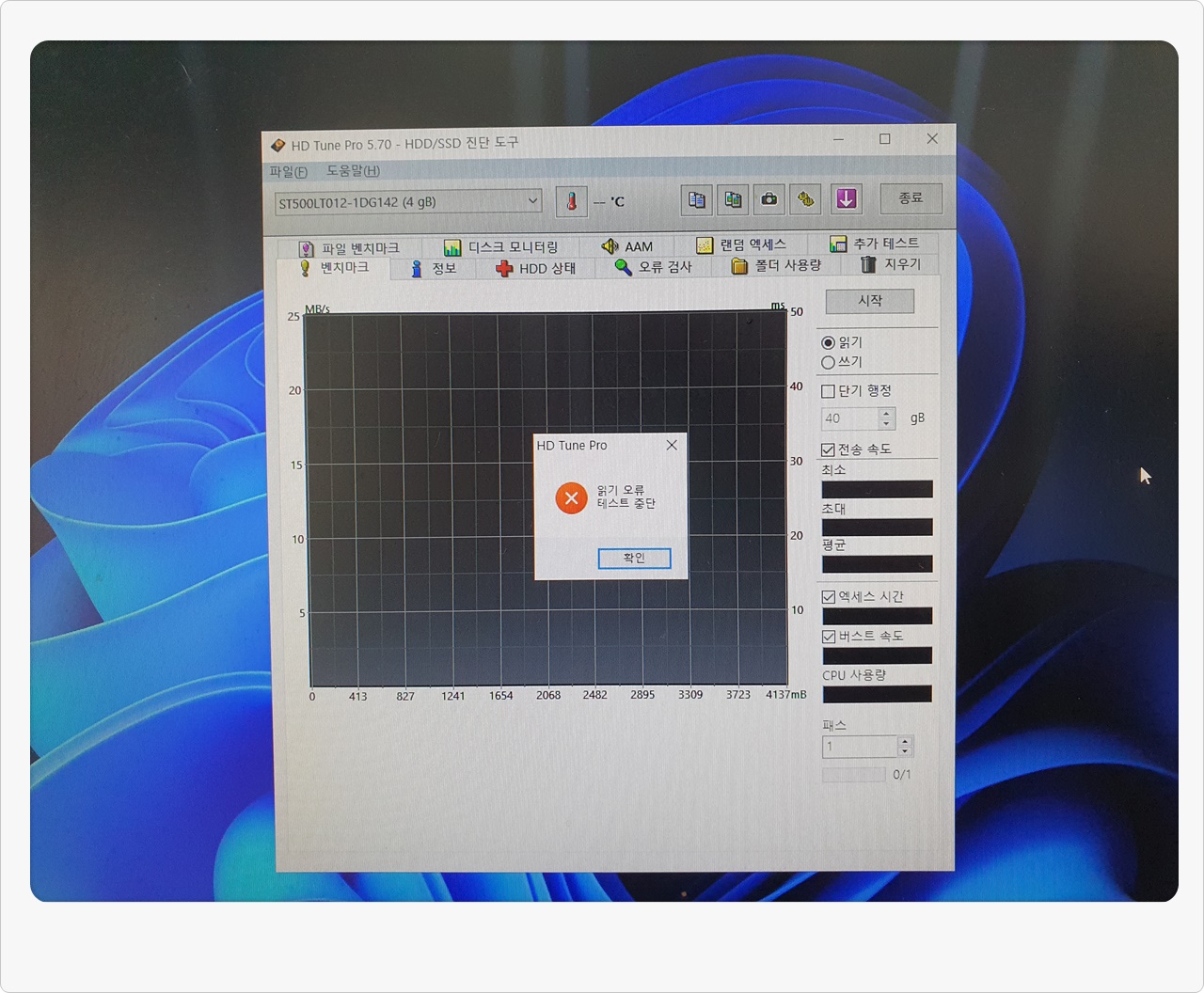Viewport: 1204px width, 993px height.
Task: Maximize the HD Tune Pro window
Action: (x=884, y=139)
